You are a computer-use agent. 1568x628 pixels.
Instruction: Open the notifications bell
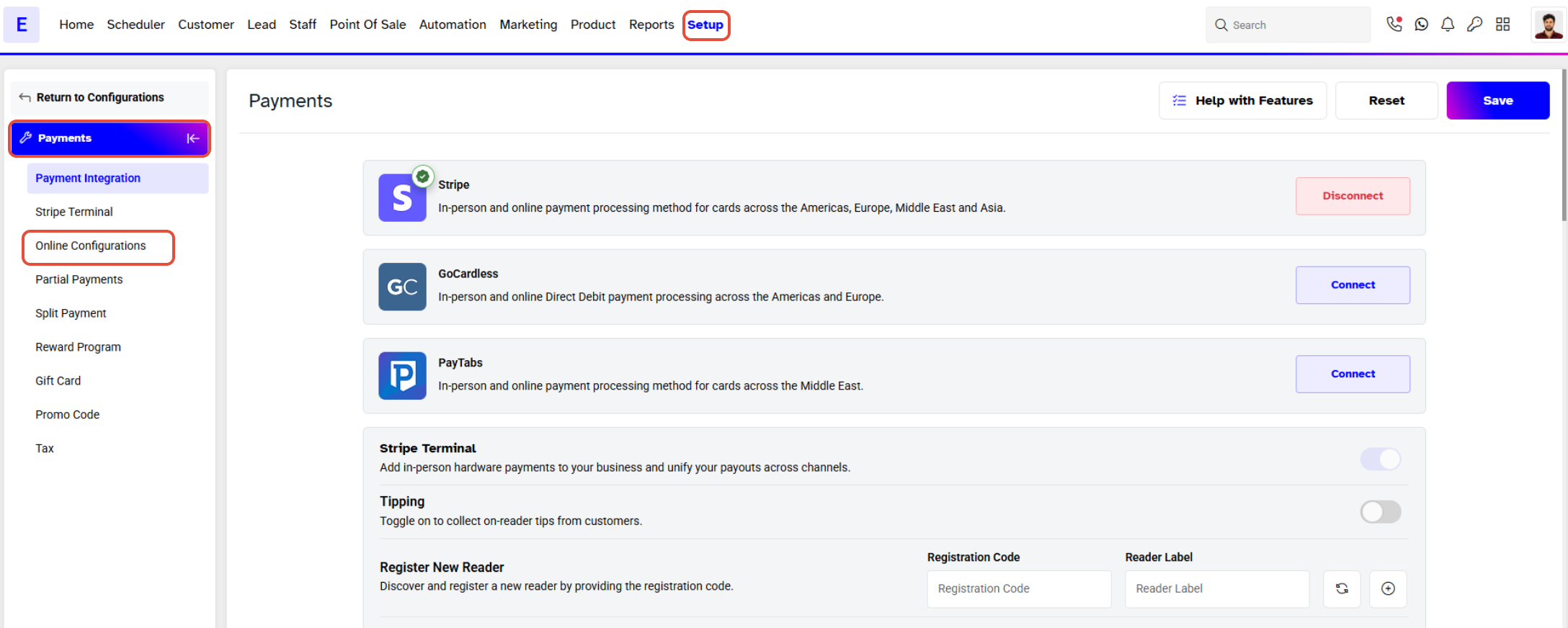(x=1448, y=24)
